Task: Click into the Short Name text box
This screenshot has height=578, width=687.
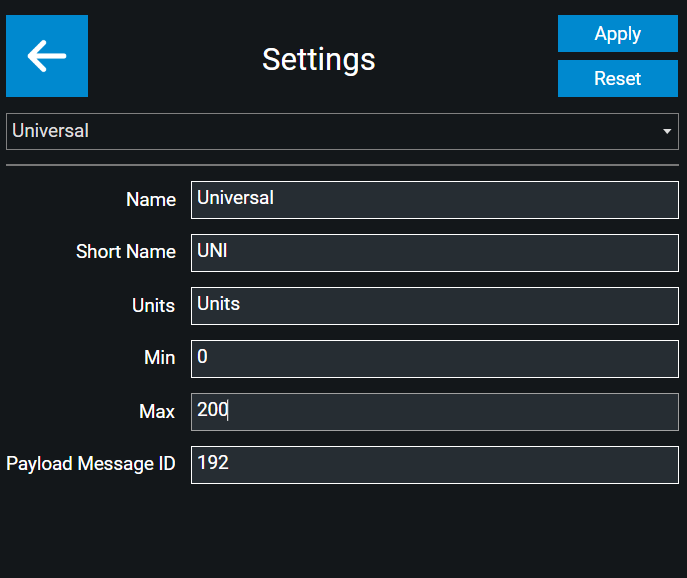Action: 434,252
